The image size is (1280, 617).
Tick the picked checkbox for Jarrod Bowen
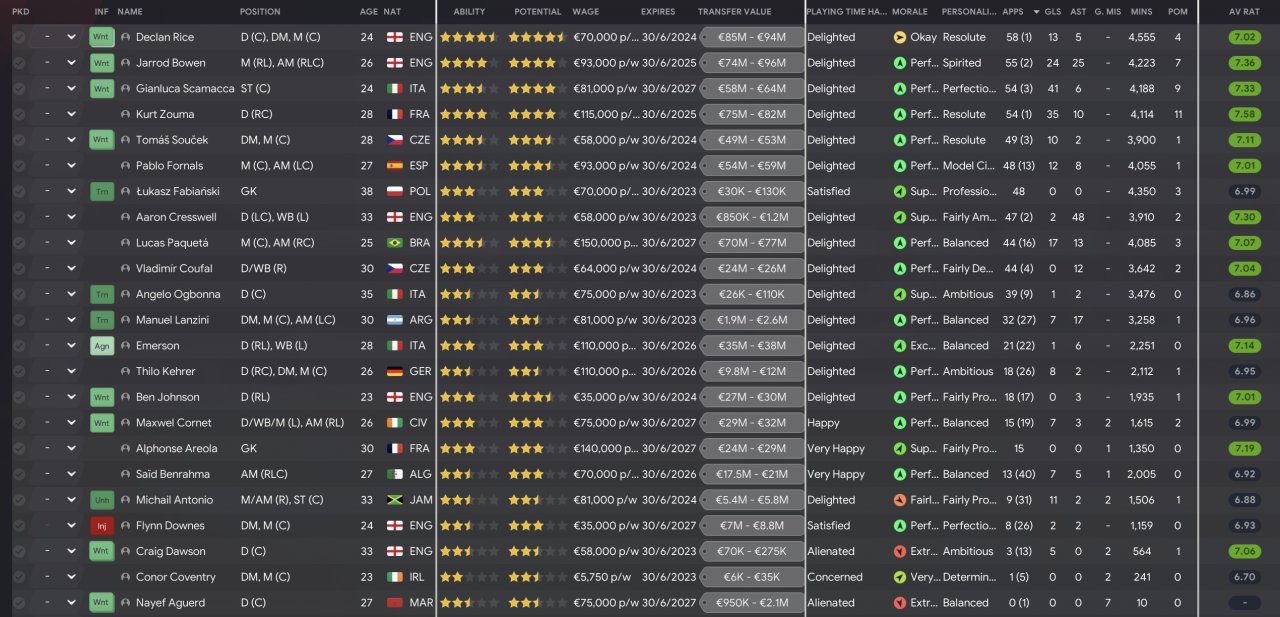coord(19,63)
